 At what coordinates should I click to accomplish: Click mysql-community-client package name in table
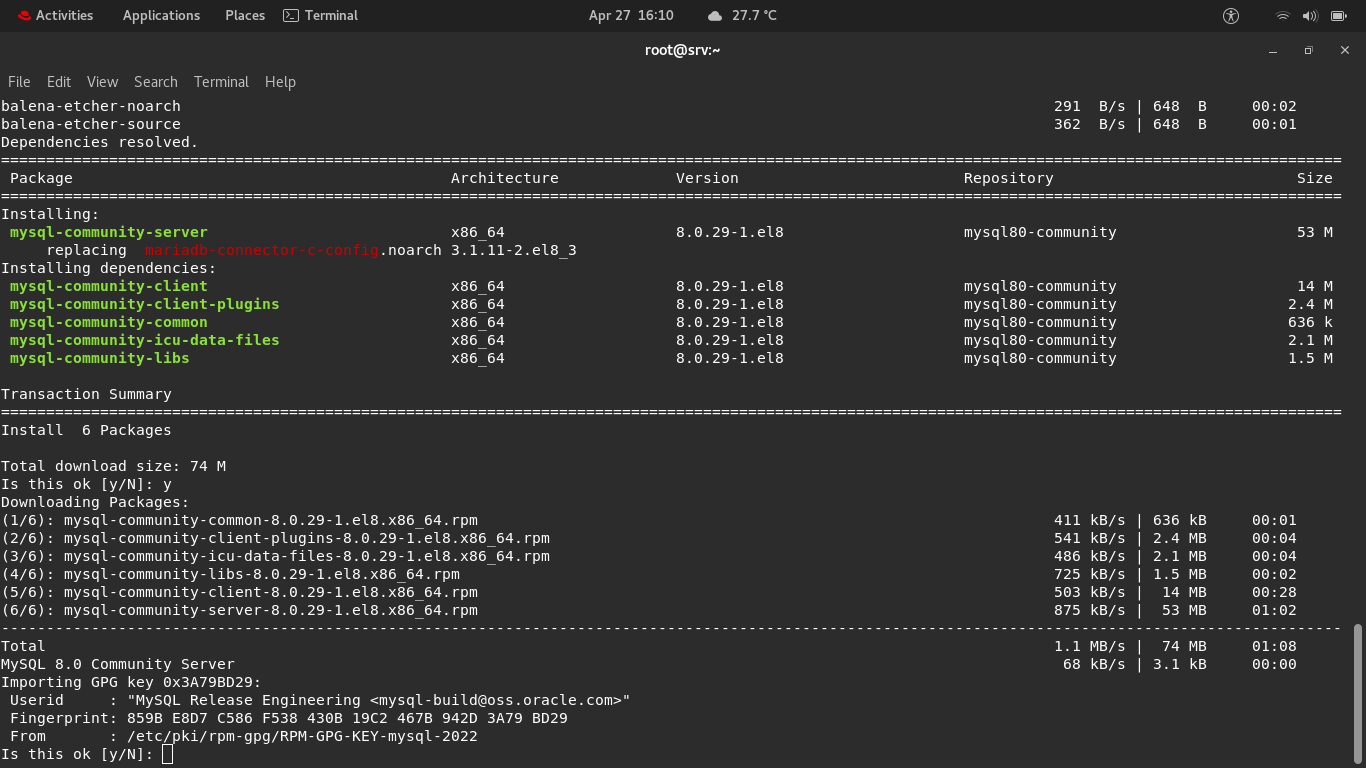tap(109, 286)
